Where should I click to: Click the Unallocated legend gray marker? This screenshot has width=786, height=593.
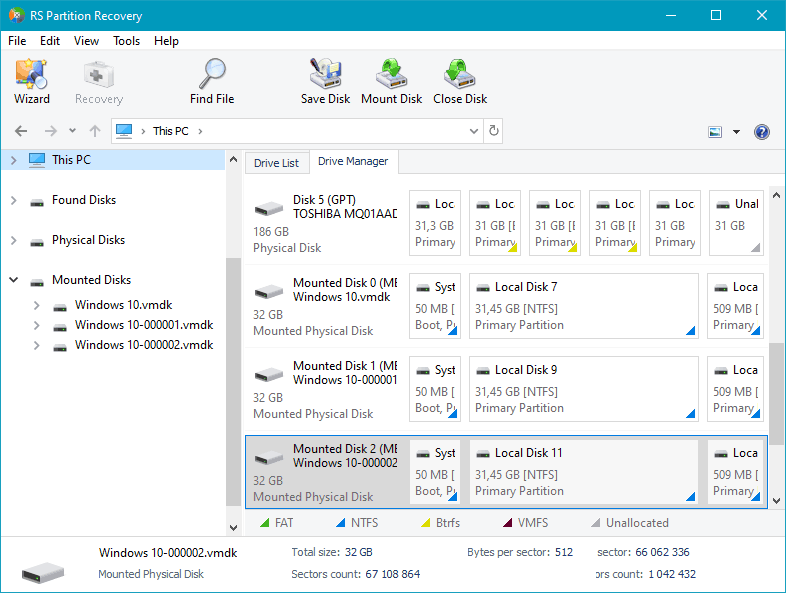point(596,523)
